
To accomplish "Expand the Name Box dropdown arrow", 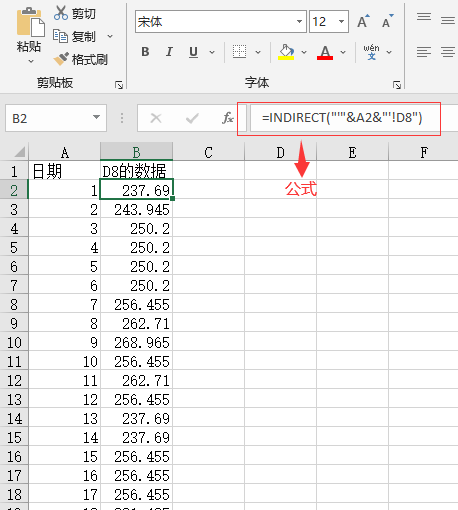I will tap(97, 117).
